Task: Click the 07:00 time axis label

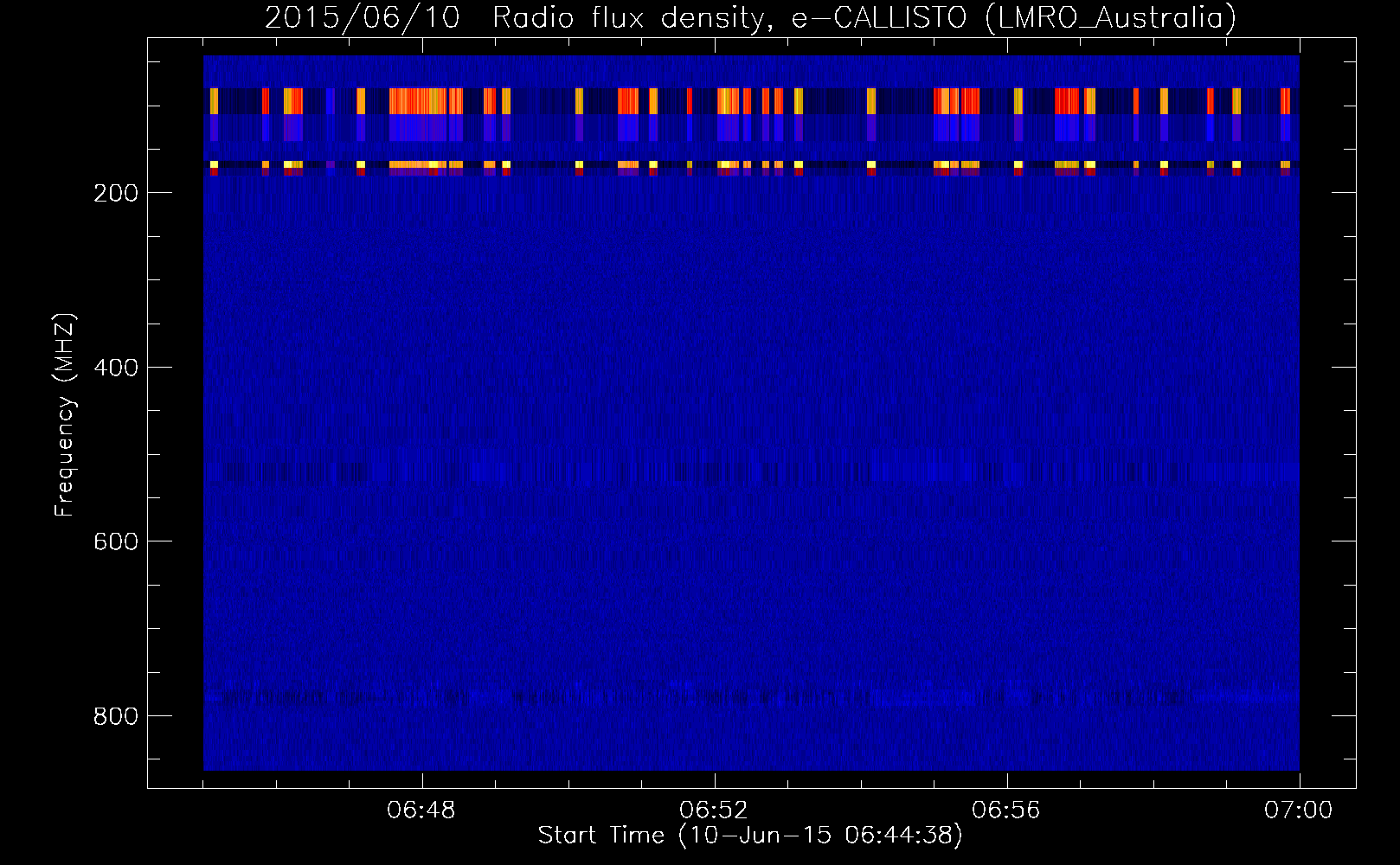Action: (x=1299, y=811)
